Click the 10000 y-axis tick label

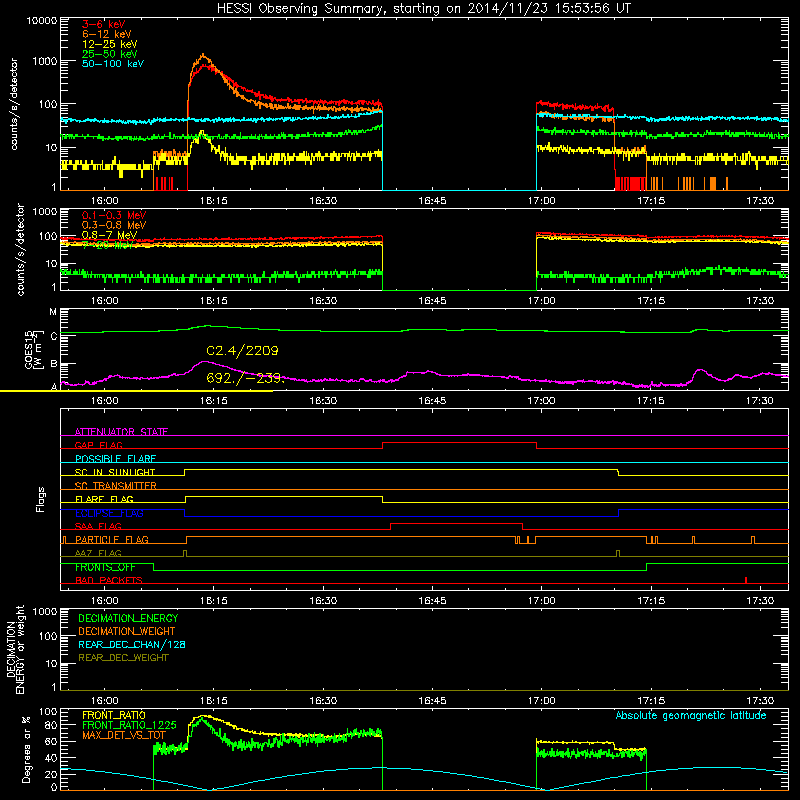pos(42,20)
